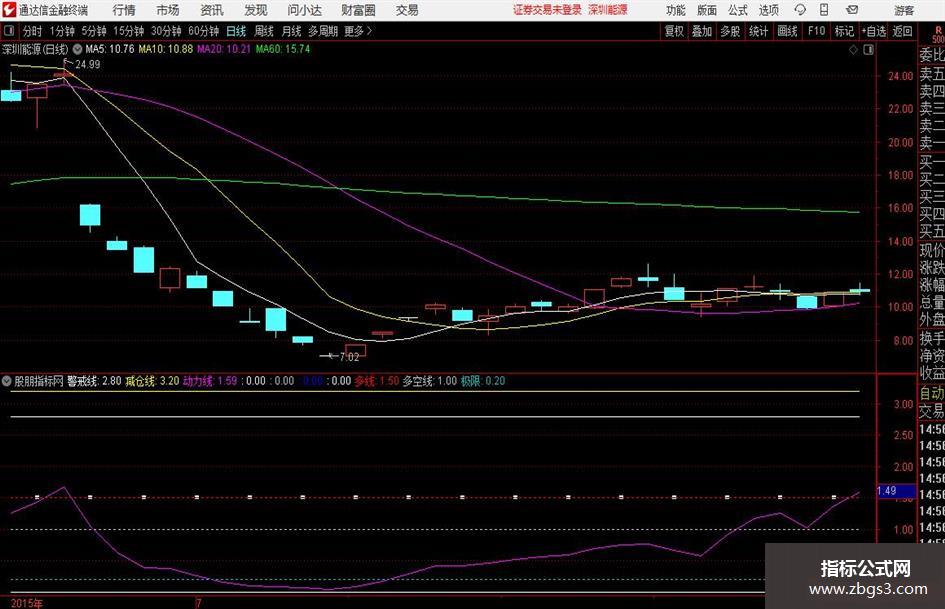Click the MA20: 10.21 label
This screenshot has height=609, width=945.
224,49
